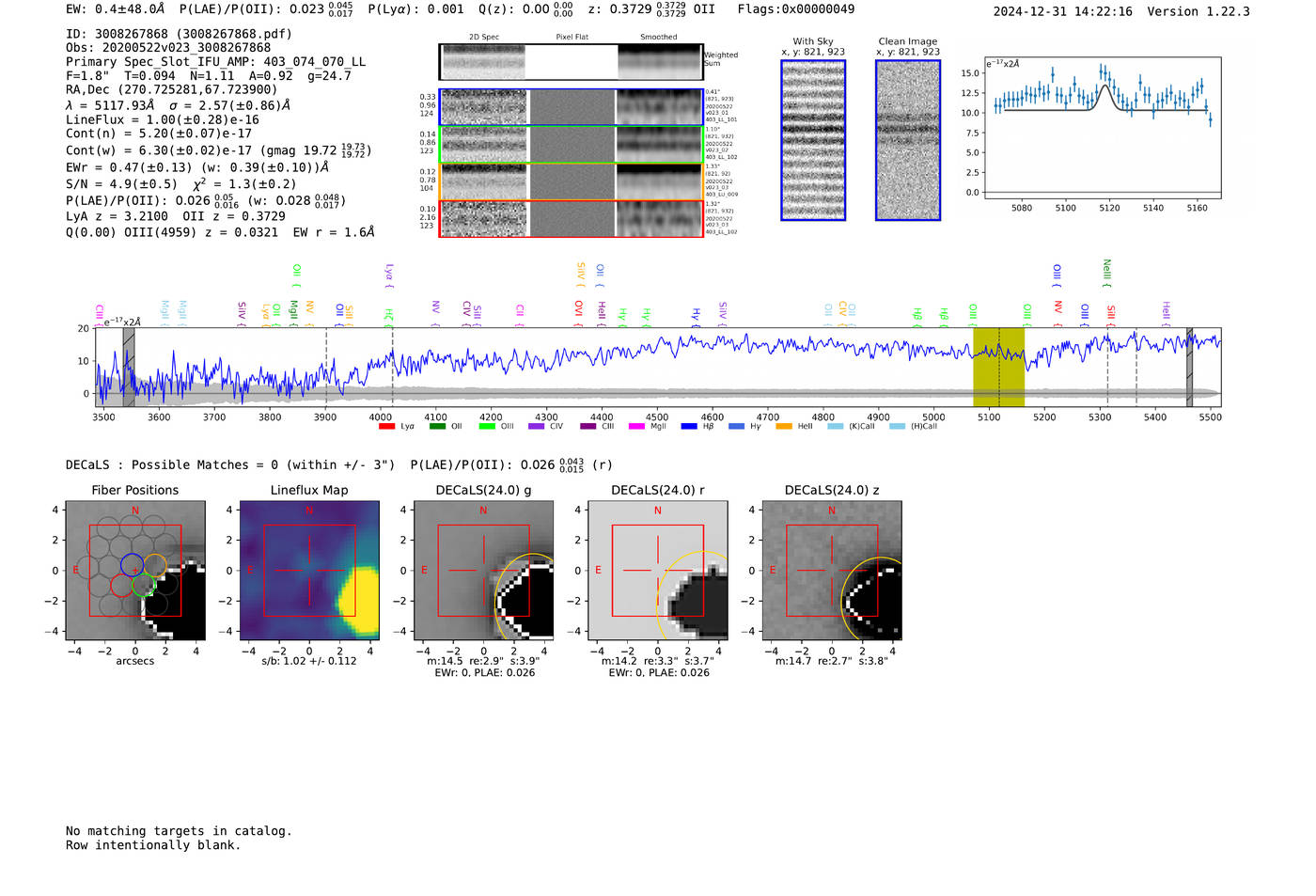Click the emission line Gaussian fit plot
The image size is (1316, 896).
pos(1102,129)
